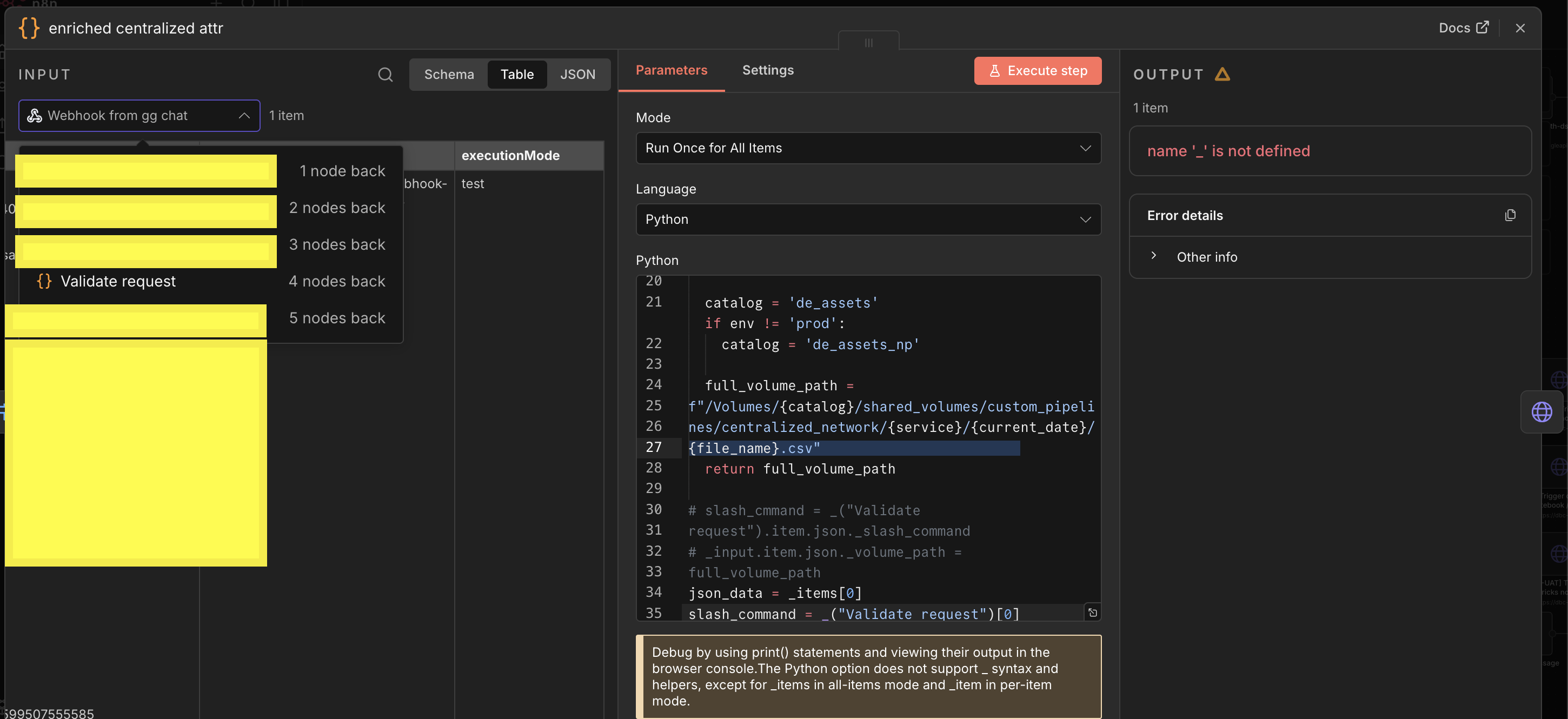
Task: Switch input view to Table
Action: coord(517,74)
